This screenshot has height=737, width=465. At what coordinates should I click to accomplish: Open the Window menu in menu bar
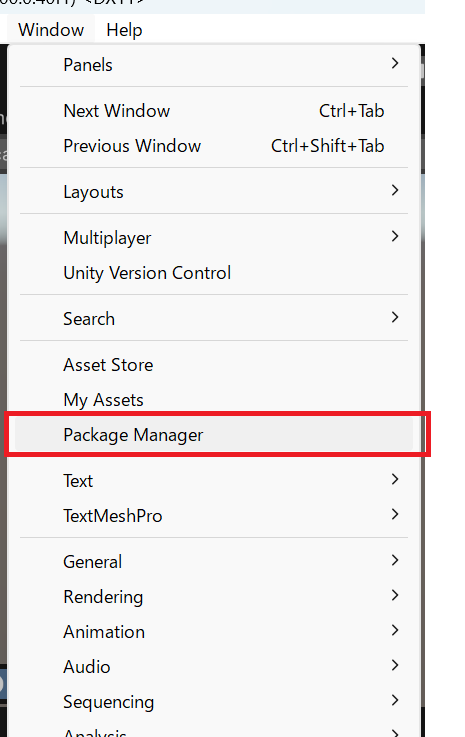(51, 30)
